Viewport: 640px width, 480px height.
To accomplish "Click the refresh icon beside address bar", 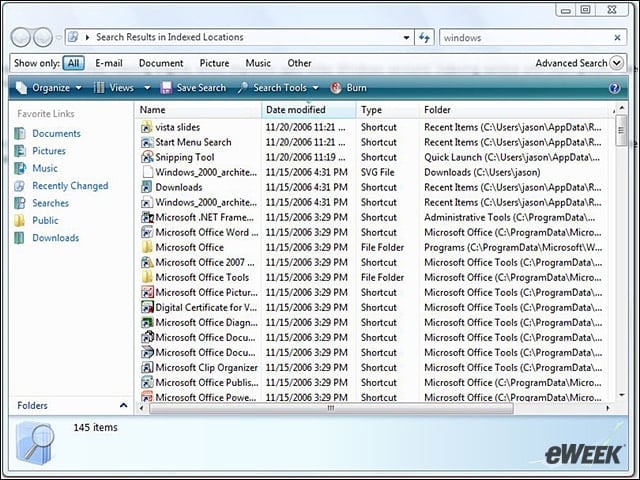I will pos(424,38).
